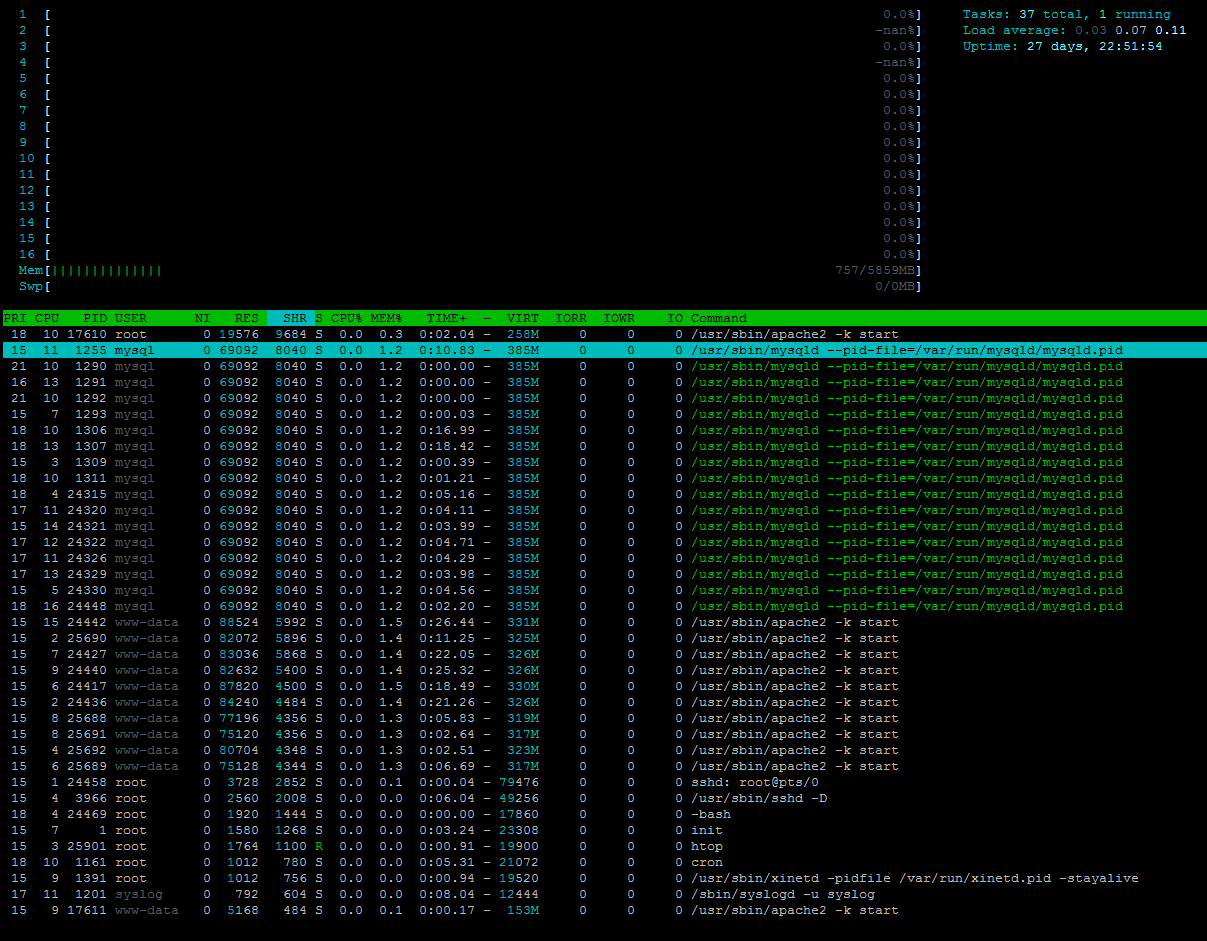The height and width of the screenshot is (941, 1207).
Task: Select the apache2 row with PID 25689
Action: (603, 766)
